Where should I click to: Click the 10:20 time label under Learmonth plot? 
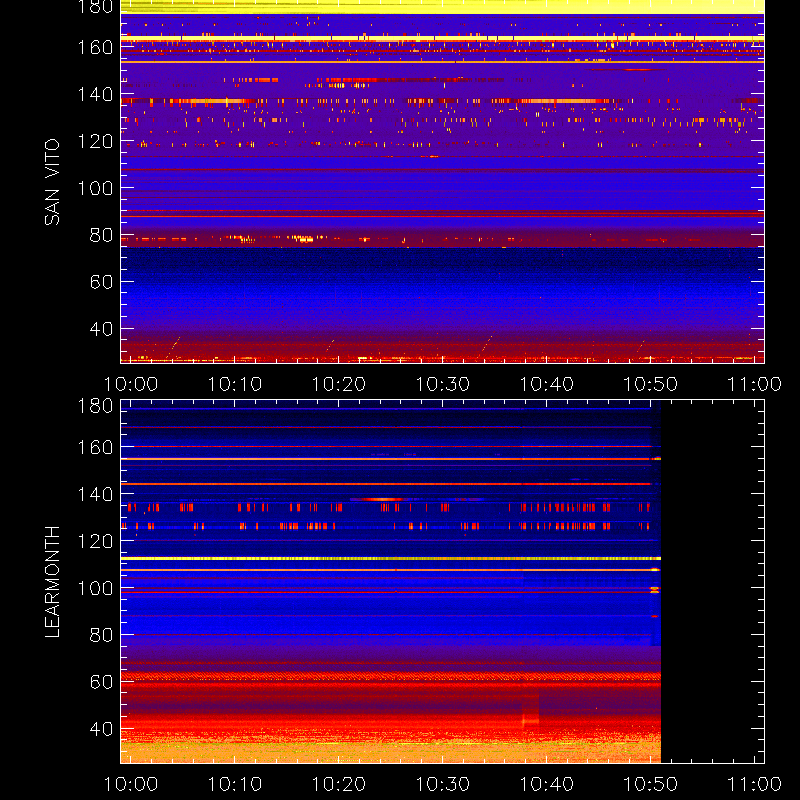339,784
